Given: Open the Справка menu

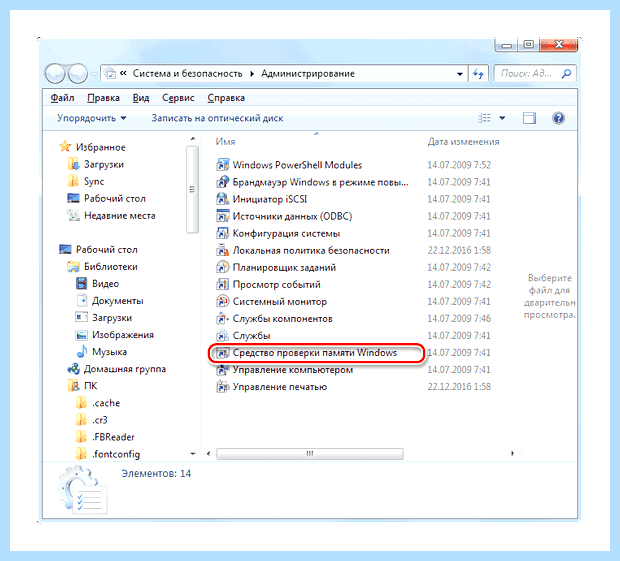Looking at the screenshot, I should pos(226,98).
